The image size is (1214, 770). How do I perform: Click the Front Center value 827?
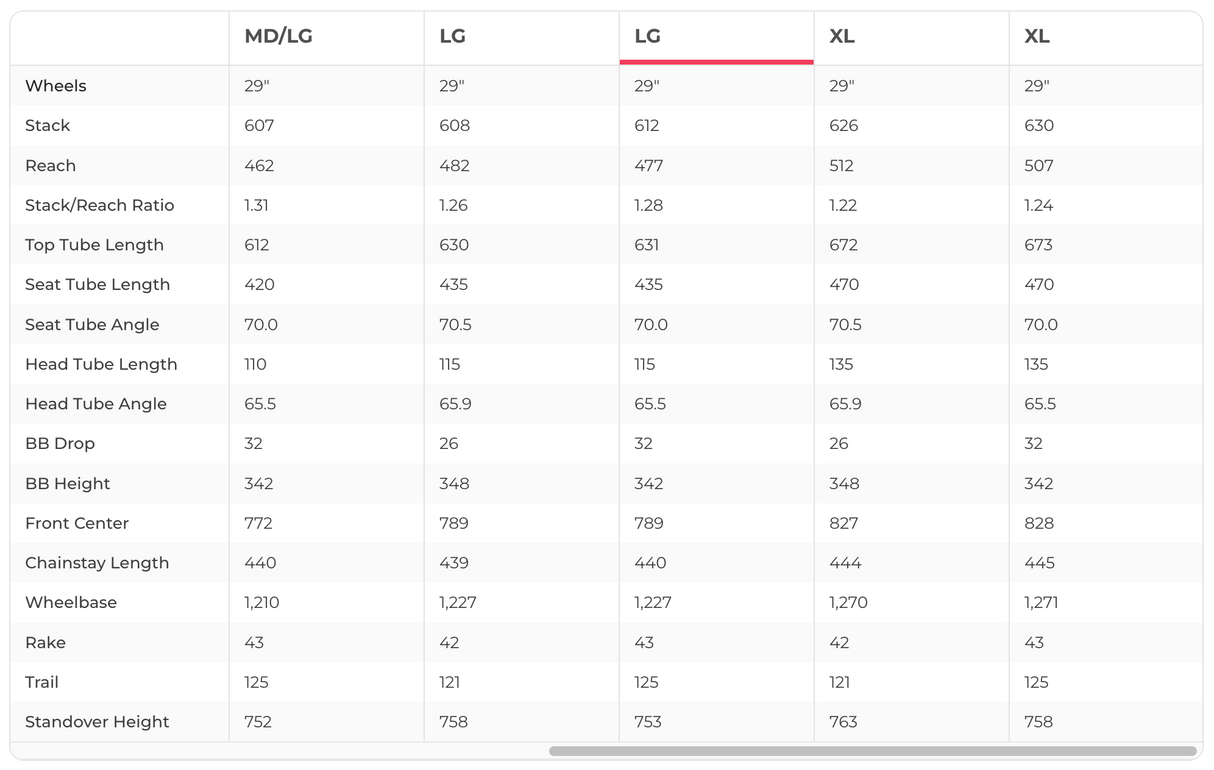[844, 523]
